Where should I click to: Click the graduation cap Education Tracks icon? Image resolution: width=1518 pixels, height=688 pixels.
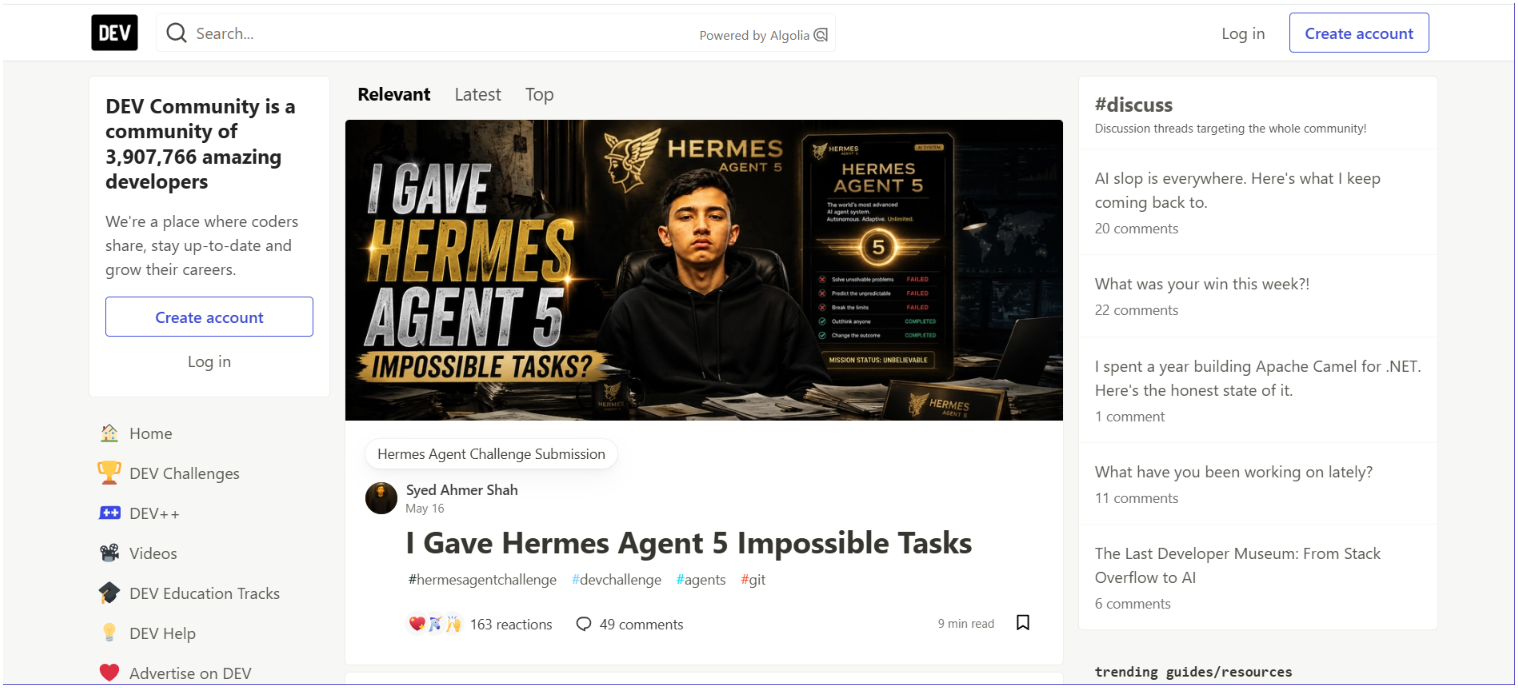[x=109, y=593]
